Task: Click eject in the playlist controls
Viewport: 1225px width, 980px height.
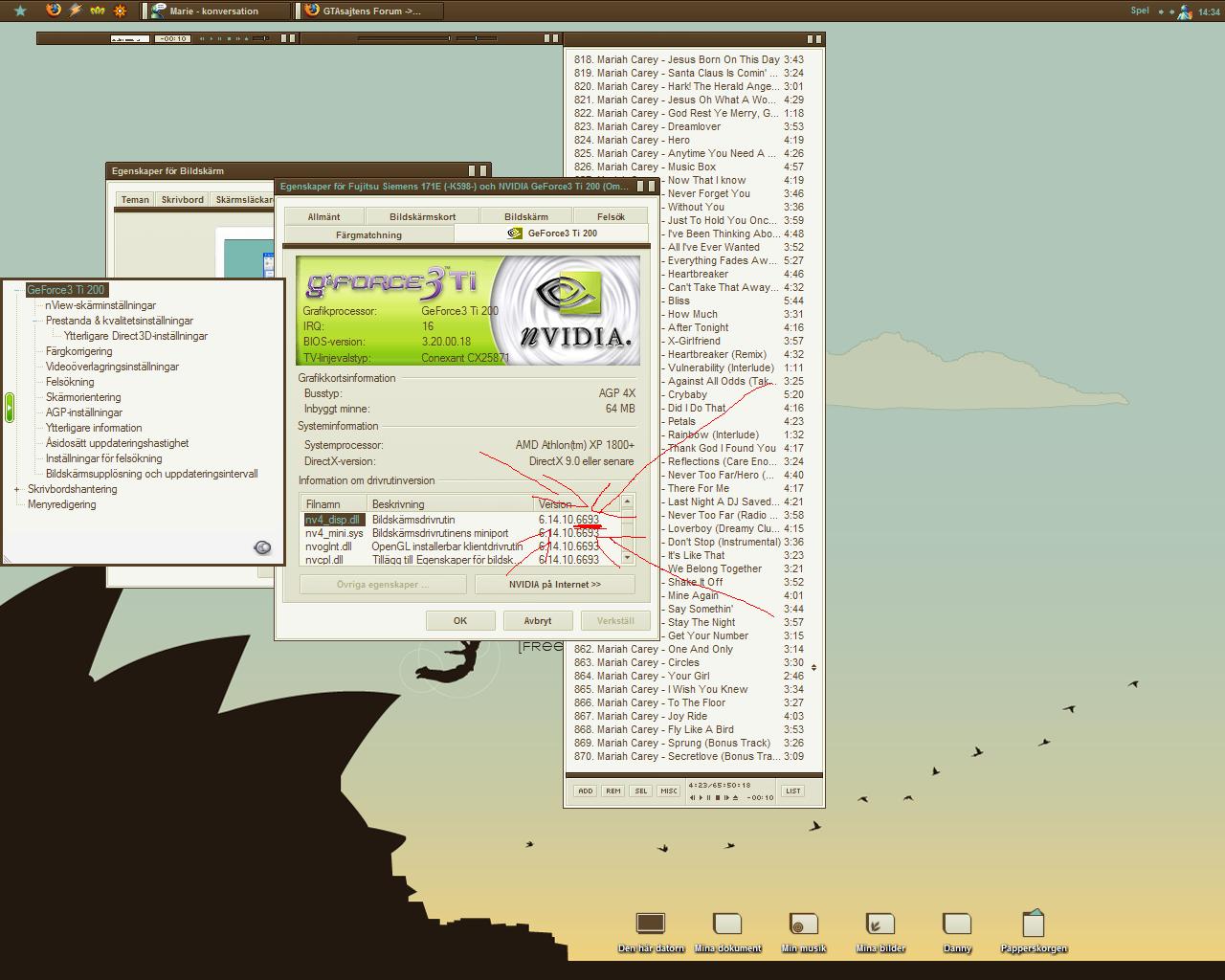Action: 735,797
